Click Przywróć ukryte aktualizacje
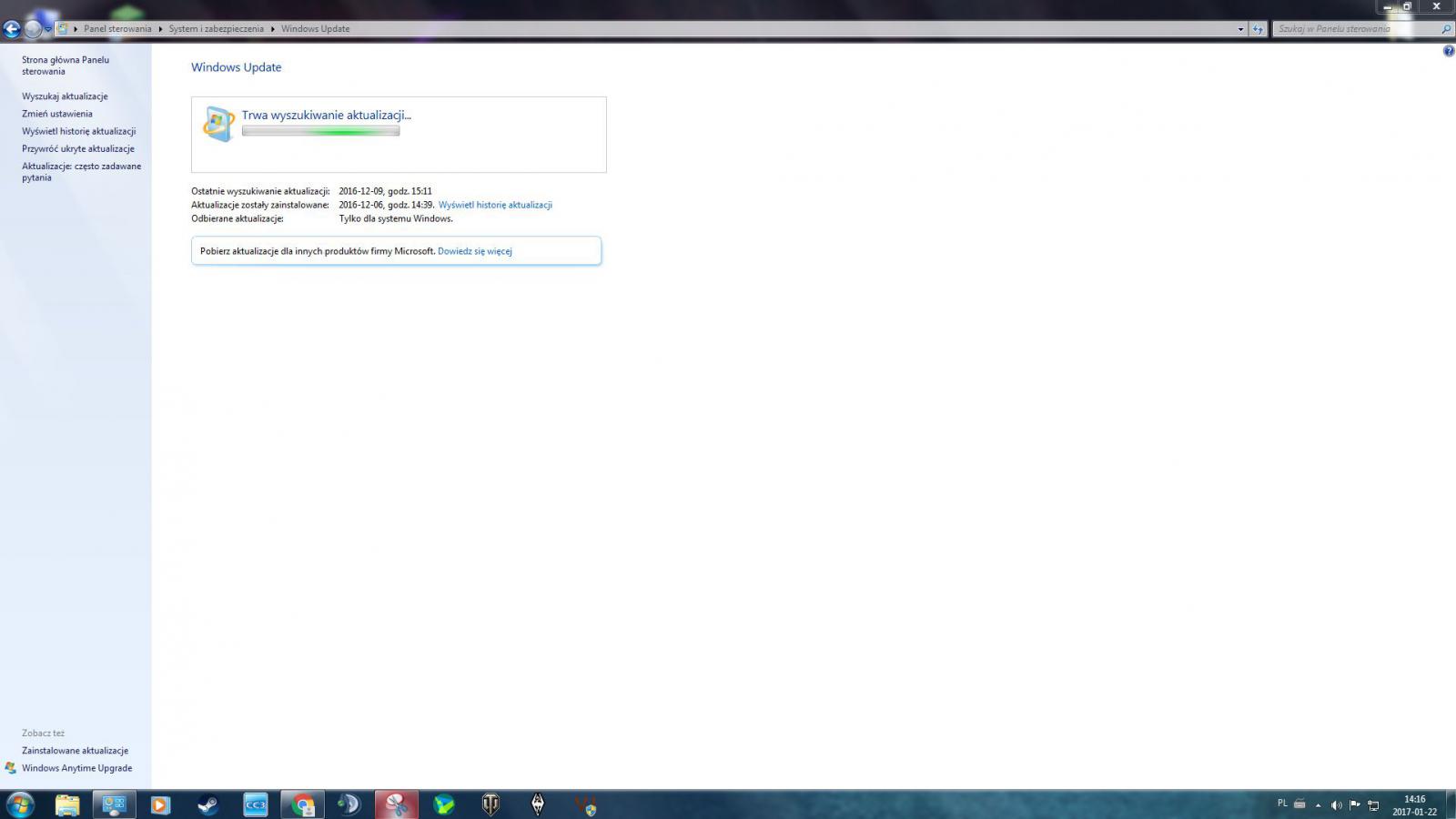Viewport: 1456px width, 819px height. point(78,148)
